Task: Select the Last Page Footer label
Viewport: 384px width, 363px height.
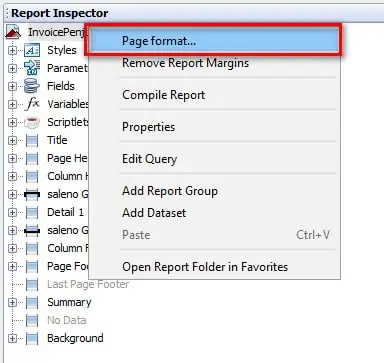Action: click(x=88, y=284)
